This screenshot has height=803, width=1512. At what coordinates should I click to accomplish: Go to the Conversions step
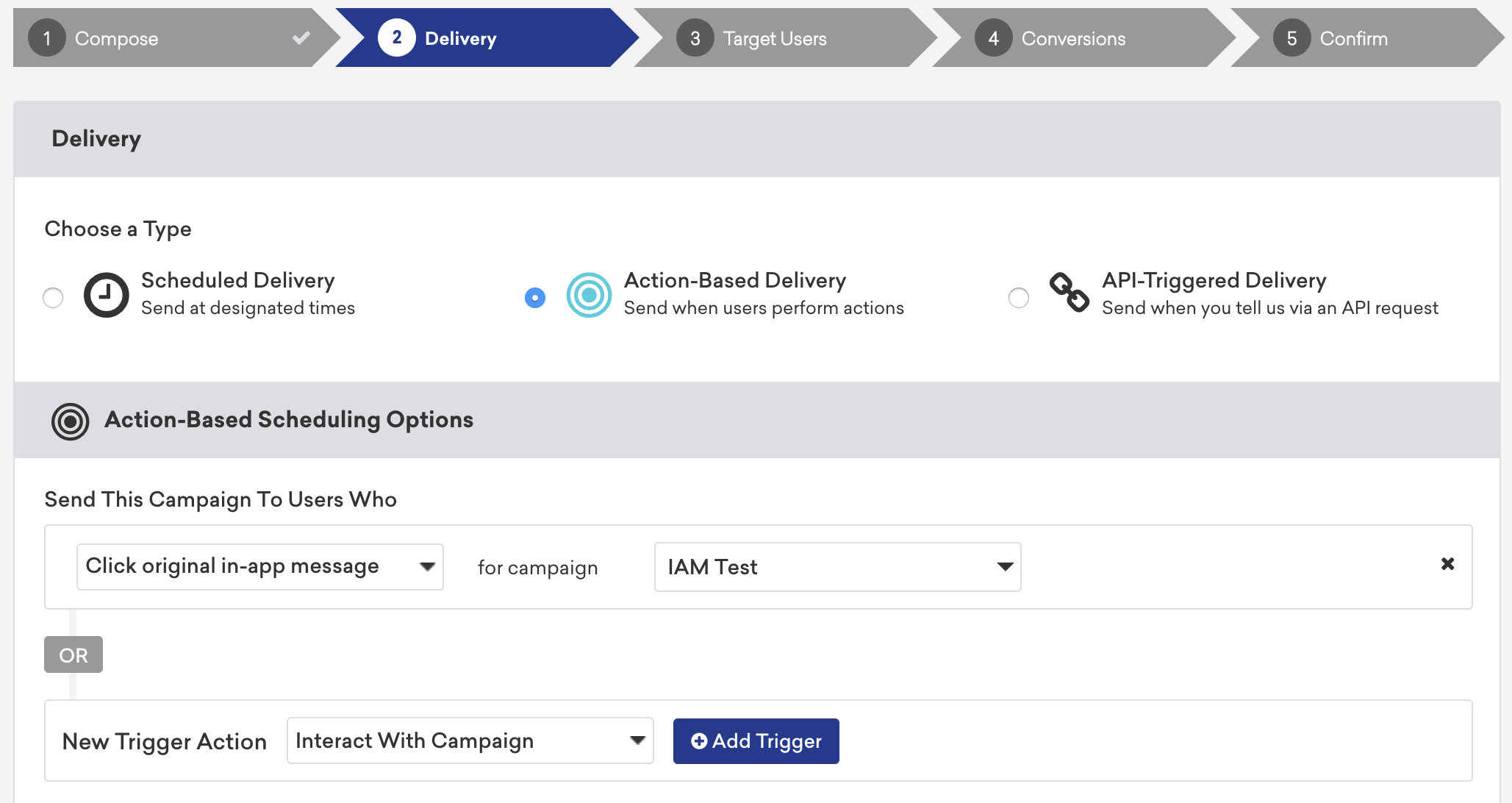[x=1073, y=38]
